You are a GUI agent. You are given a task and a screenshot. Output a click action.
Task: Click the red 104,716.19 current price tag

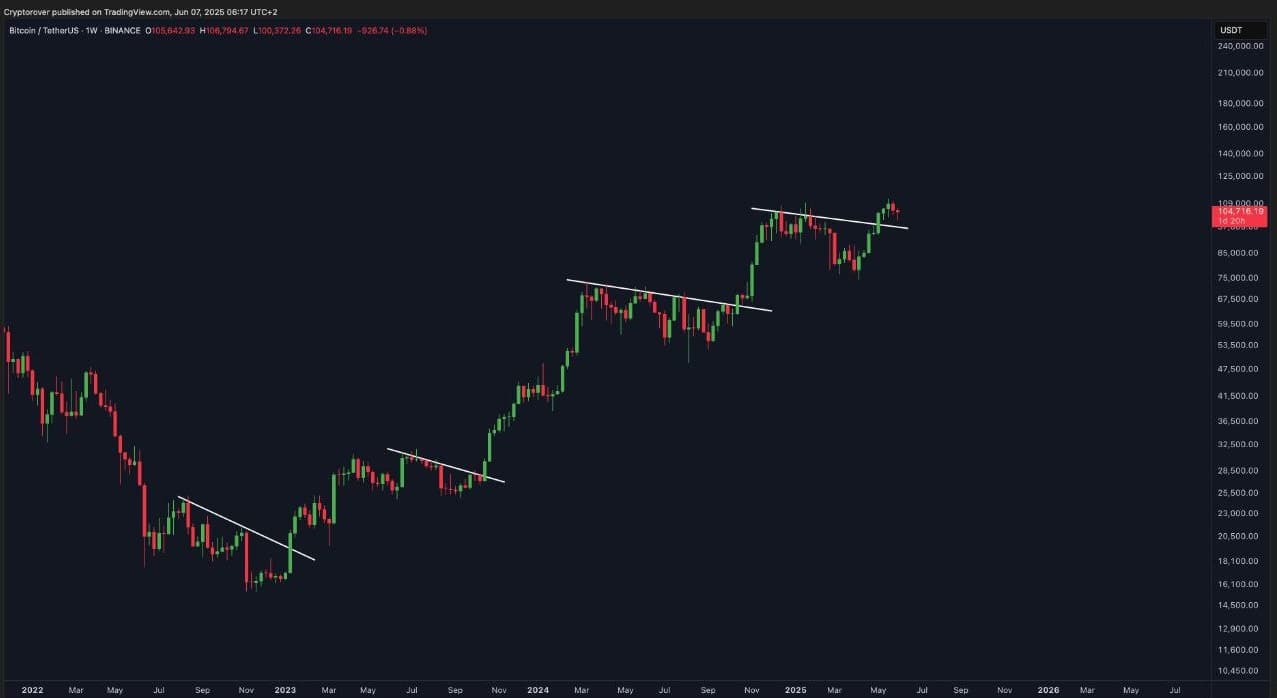tap(1238, 212)
